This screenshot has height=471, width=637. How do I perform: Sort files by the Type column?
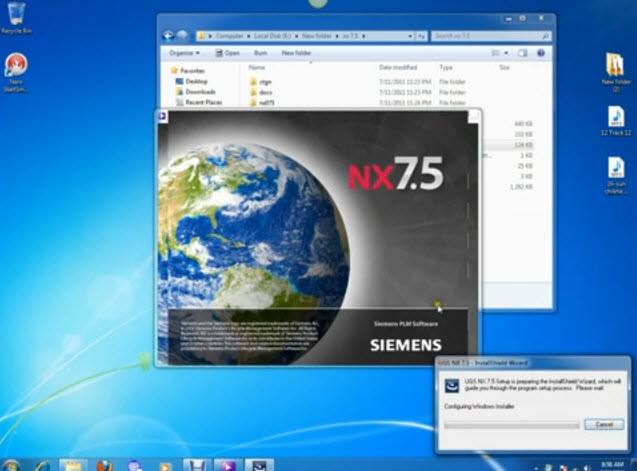tap(446, 67)
